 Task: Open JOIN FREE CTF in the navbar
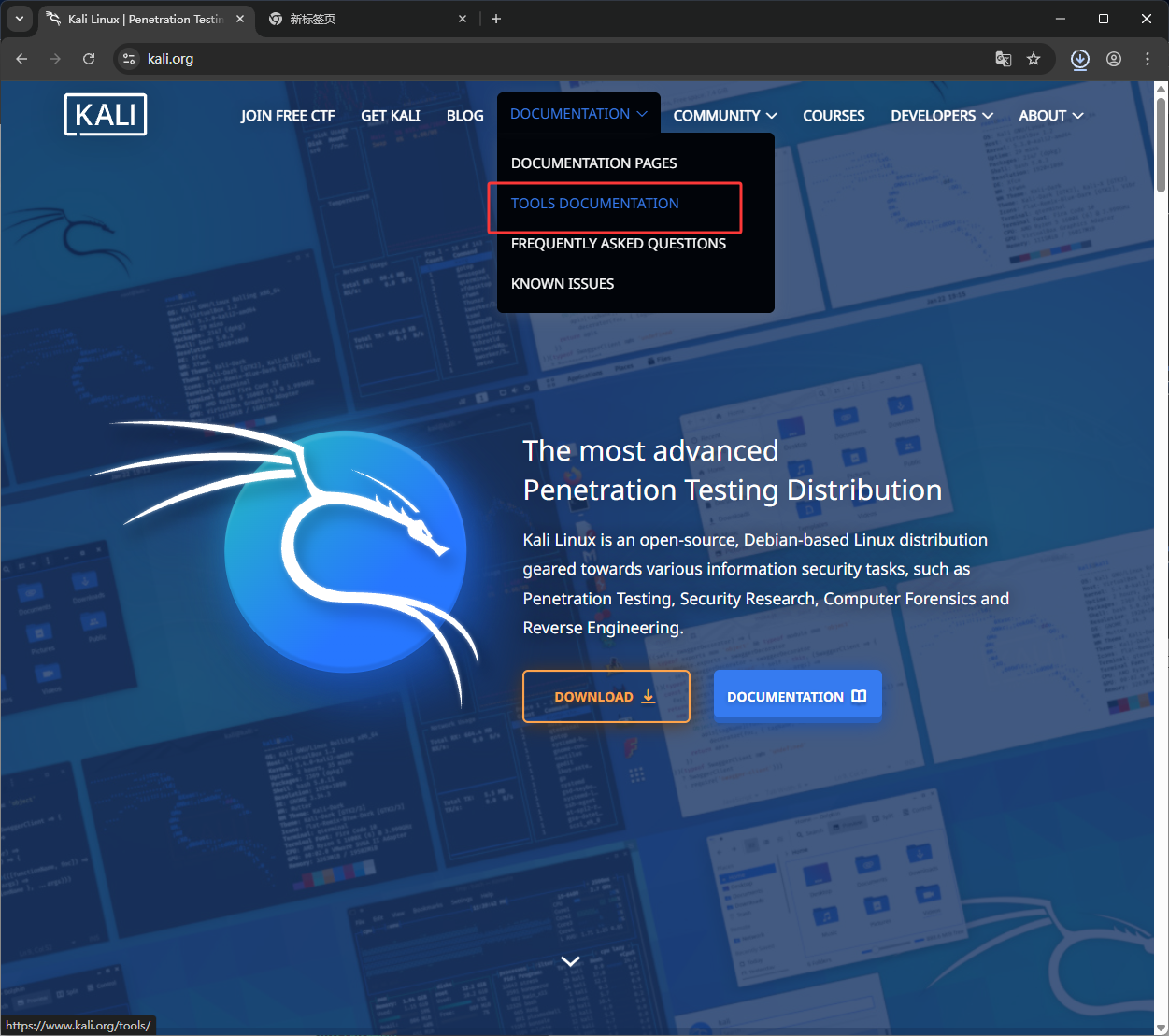[x=288, y=116]
